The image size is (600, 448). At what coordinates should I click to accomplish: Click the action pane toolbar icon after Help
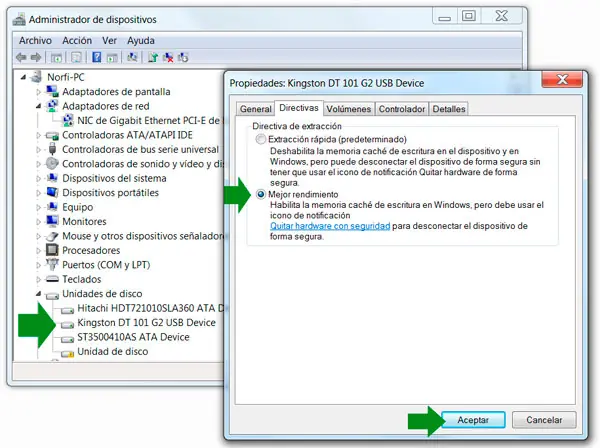[112, 58]
